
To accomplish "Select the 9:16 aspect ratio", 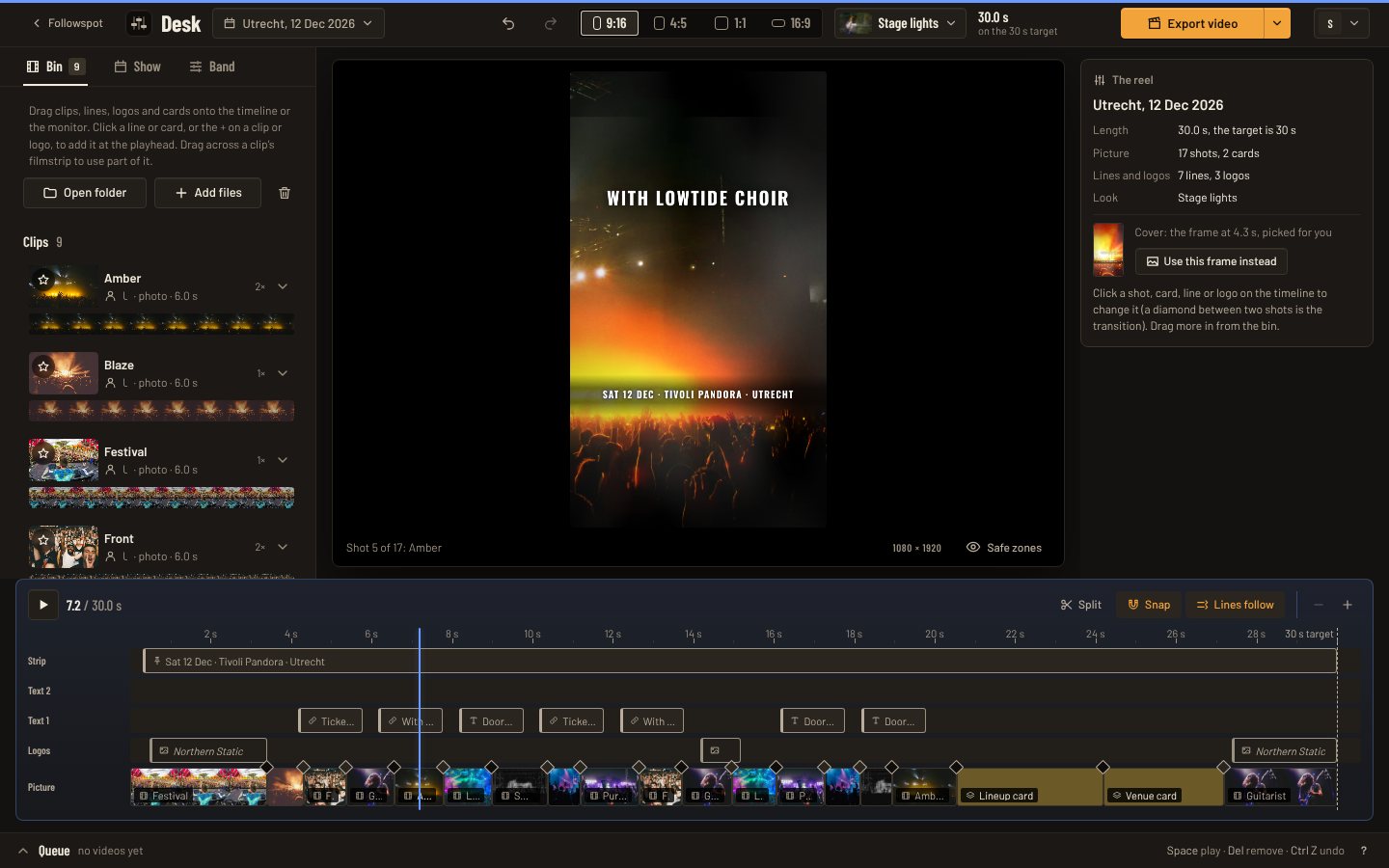I will [609, 23].
